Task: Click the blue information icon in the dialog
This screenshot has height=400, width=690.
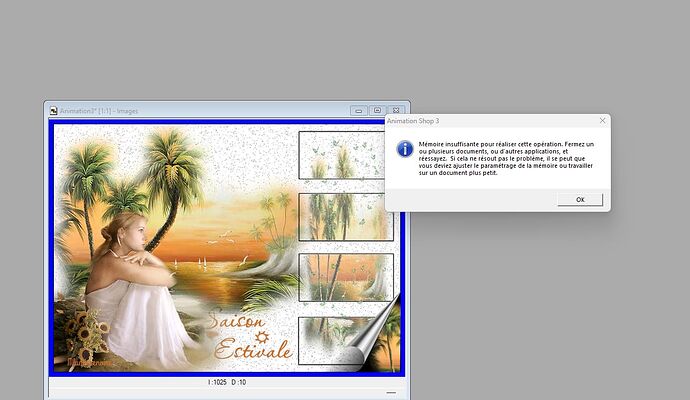Action: coord(405,149)
